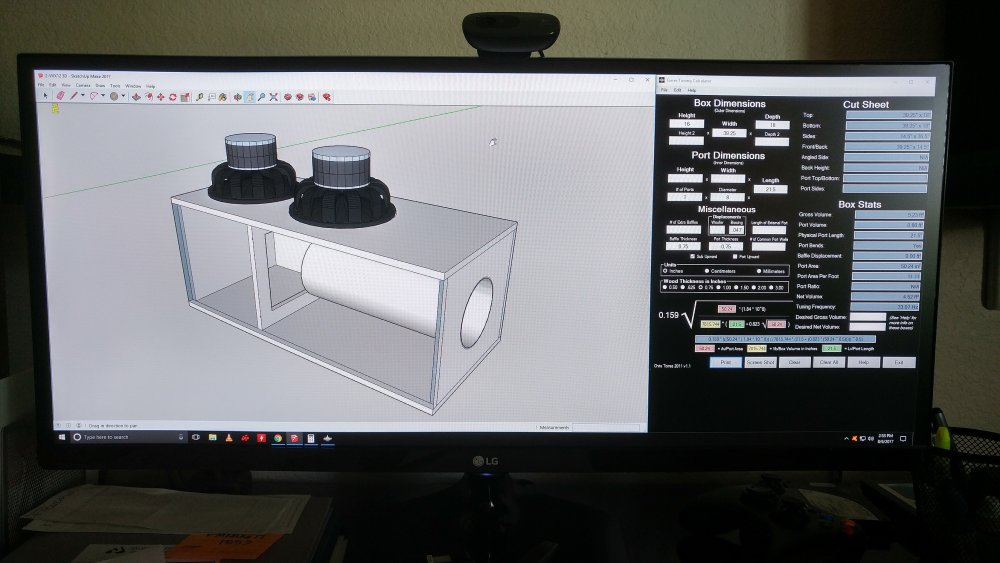
Task: Select the Scale tool
Action: pos(185,97)
